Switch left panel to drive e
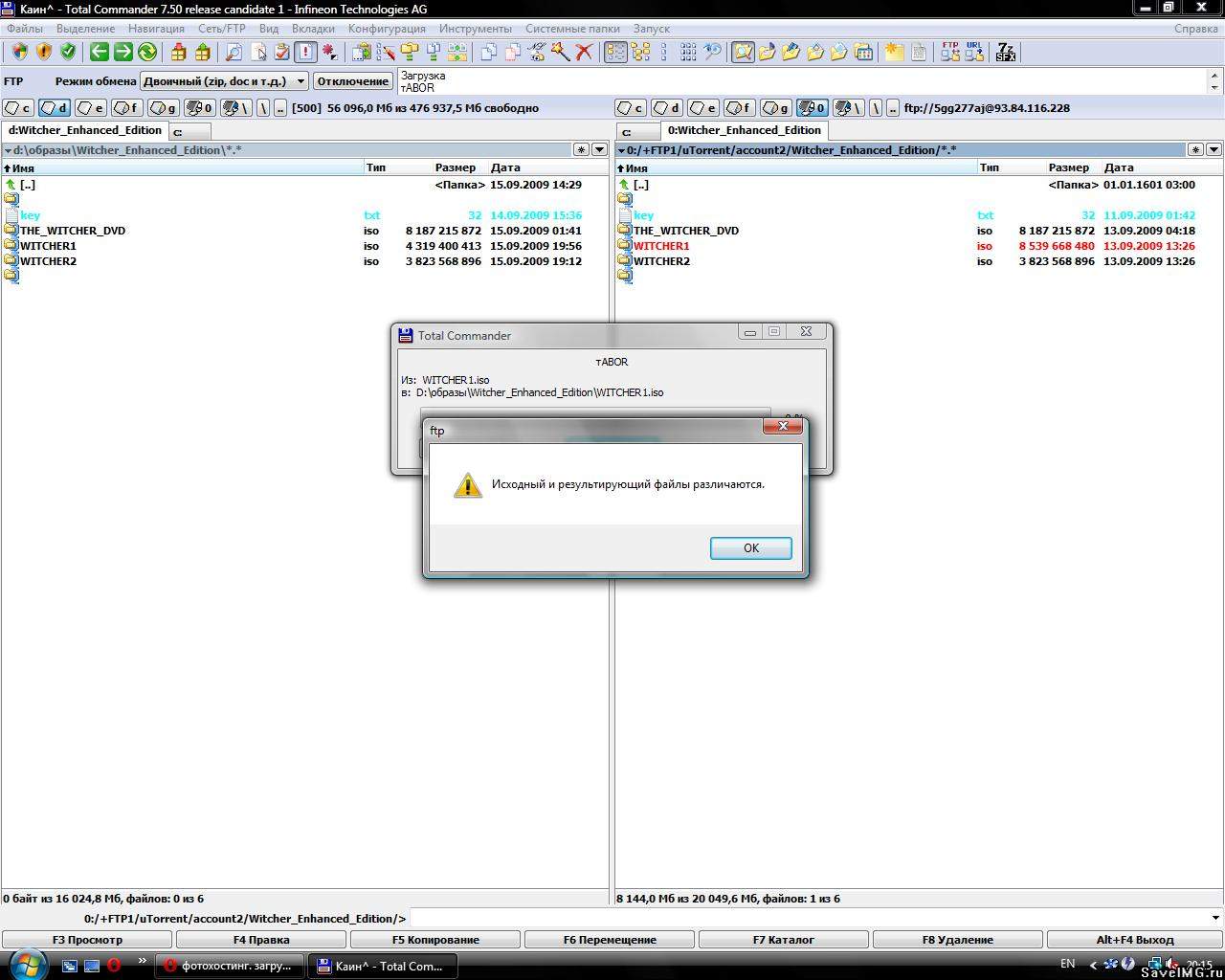 coord(92,108)
